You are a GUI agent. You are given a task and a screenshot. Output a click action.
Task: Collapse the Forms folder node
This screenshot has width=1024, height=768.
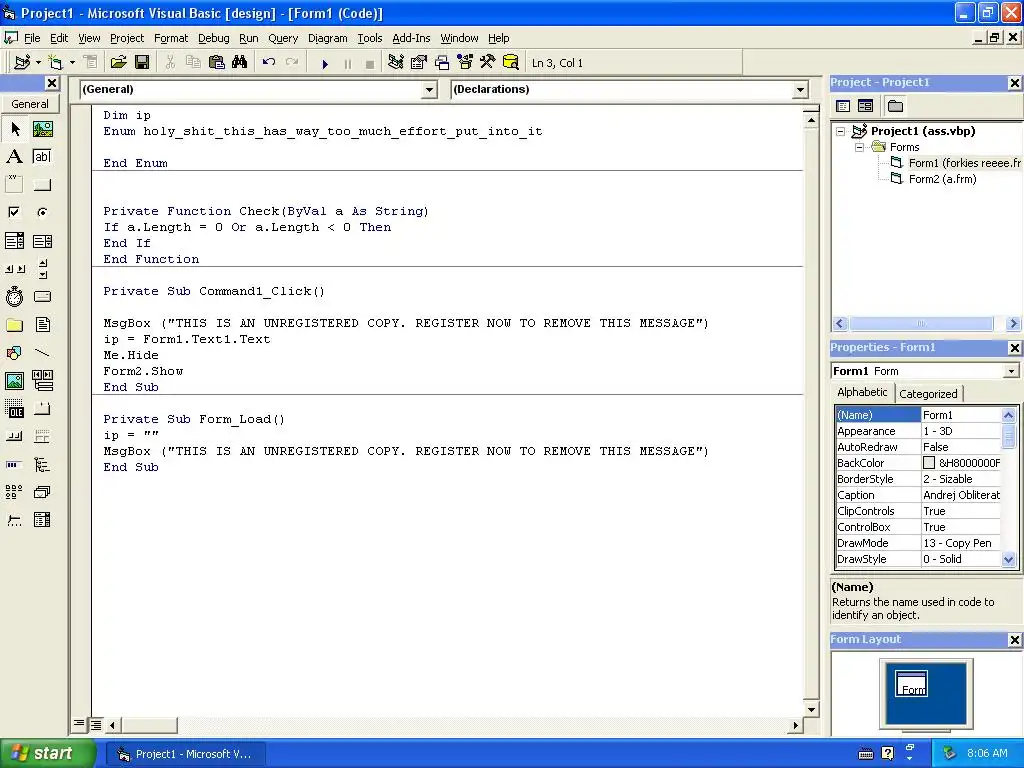[860, 148]
